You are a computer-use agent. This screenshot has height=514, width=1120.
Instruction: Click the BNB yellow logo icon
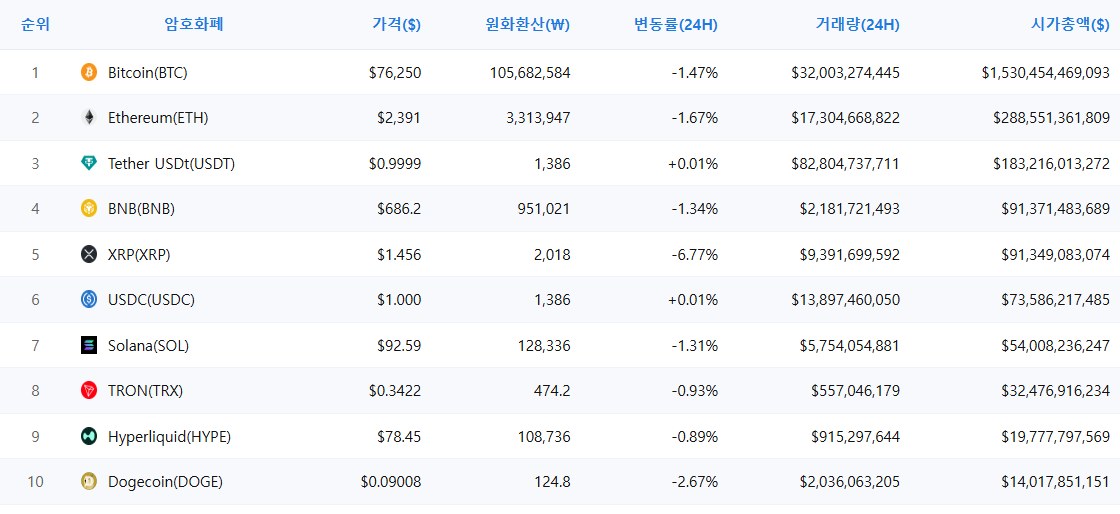pyautogui.click(x=89, y=208)
